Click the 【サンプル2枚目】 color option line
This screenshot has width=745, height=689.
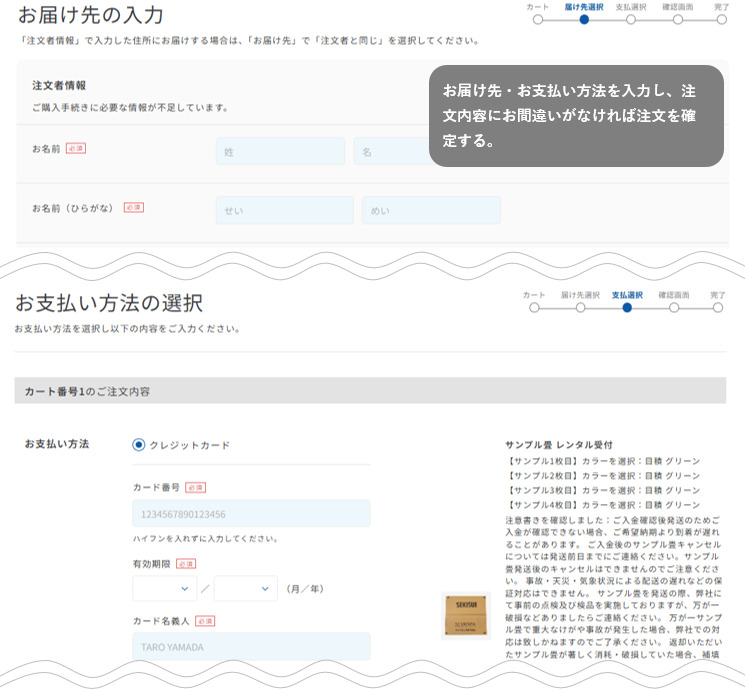click(602, 476)
